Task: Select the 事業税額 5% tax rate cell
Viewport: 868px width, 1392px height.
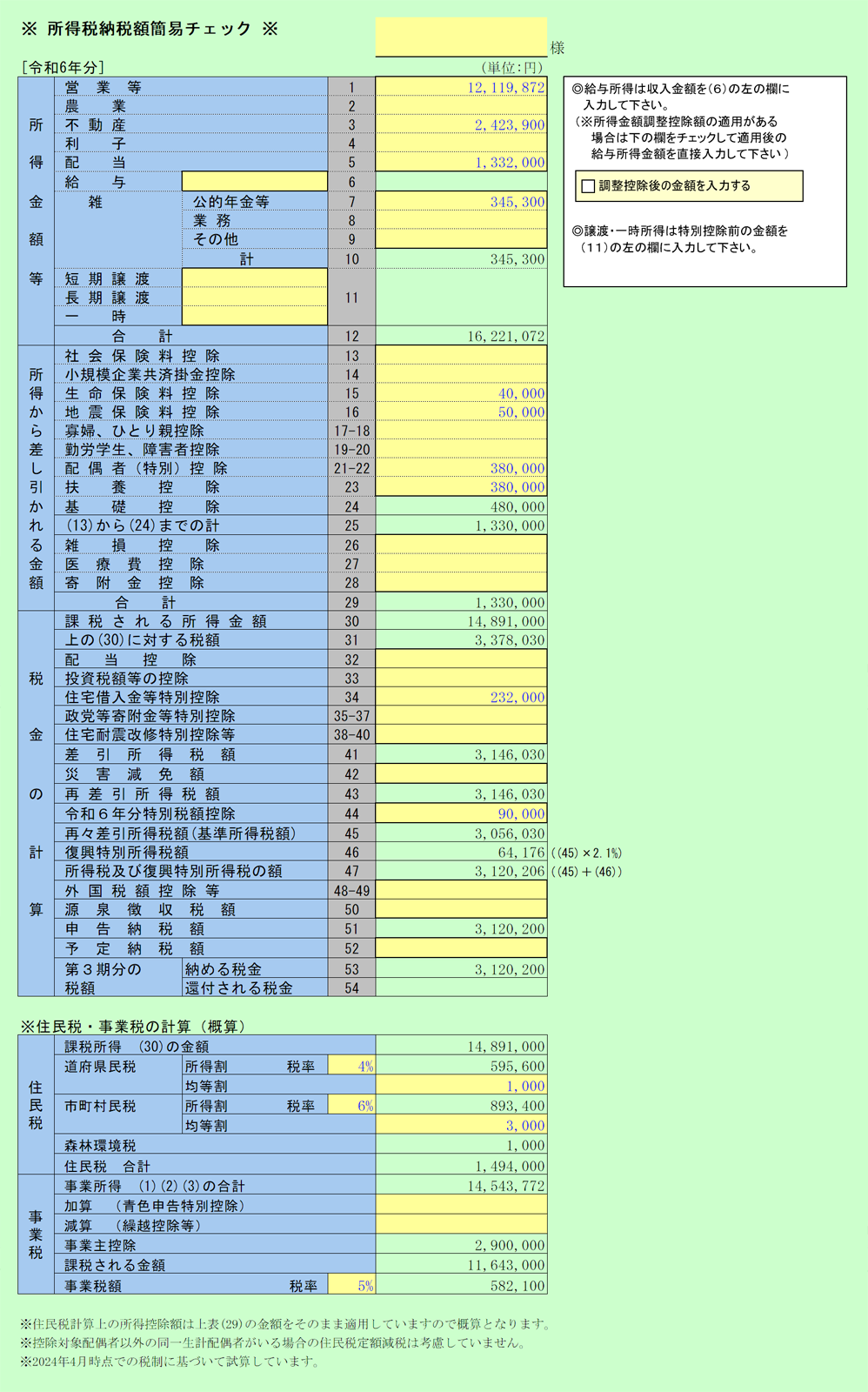Action: coord(351,1286)
